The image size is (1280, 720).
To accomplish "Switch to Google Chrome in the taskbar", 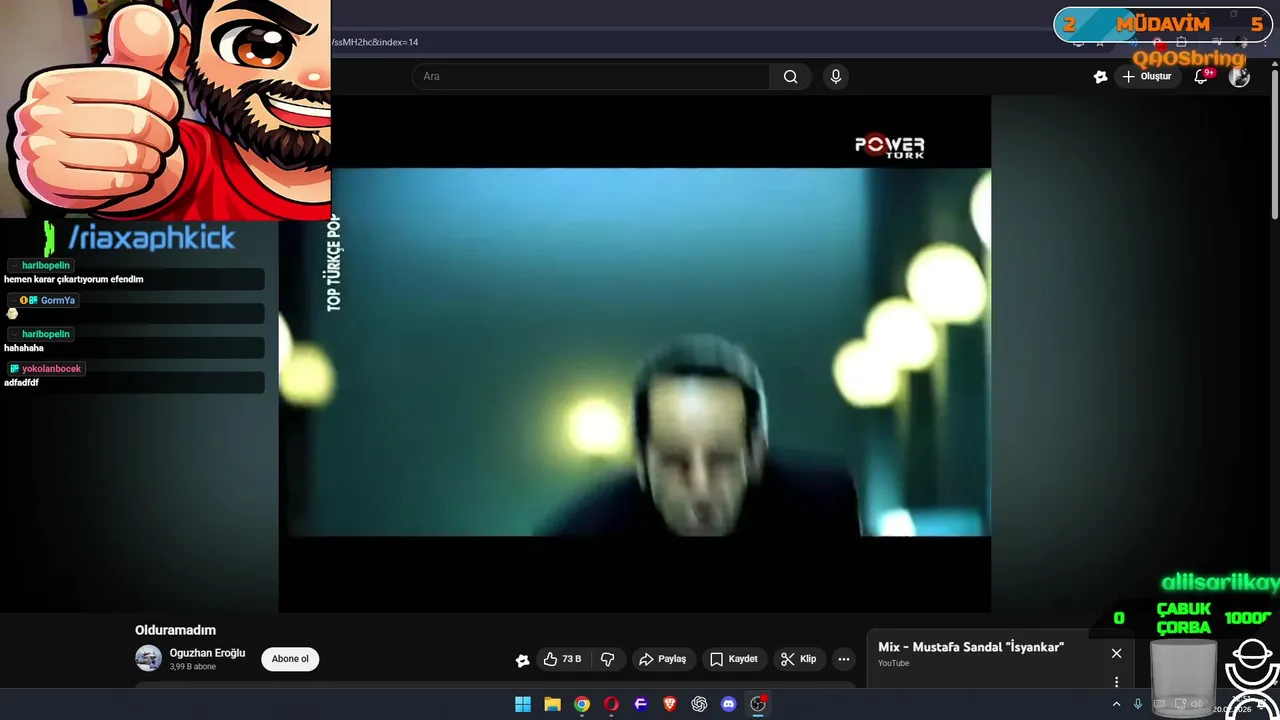I will (x=582, y=704).
